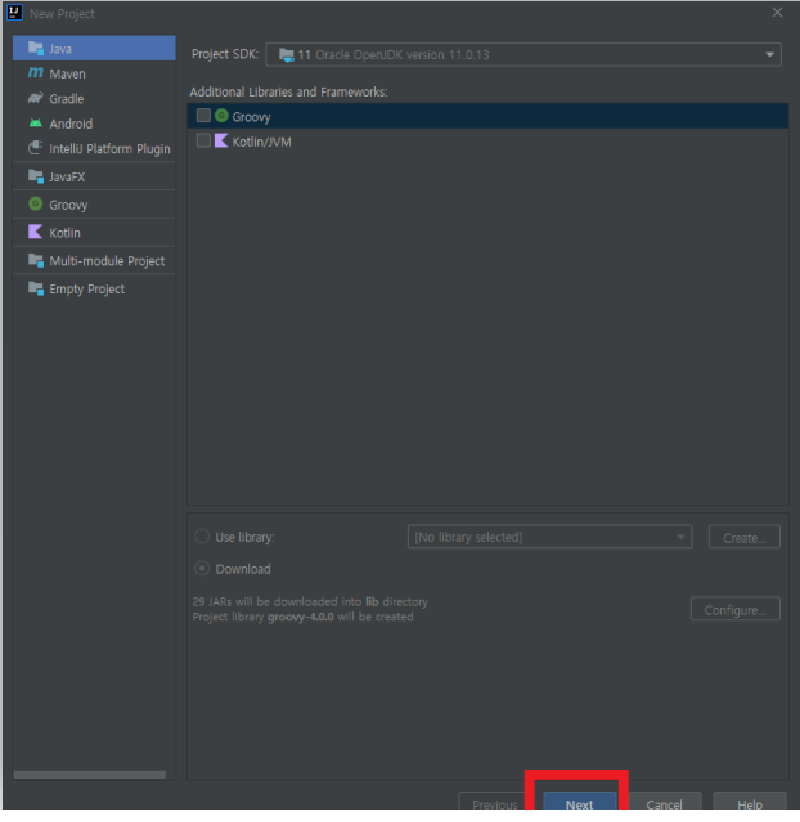
Task: Click the Empty Project folder icon
Action: (x=36, y=288)
